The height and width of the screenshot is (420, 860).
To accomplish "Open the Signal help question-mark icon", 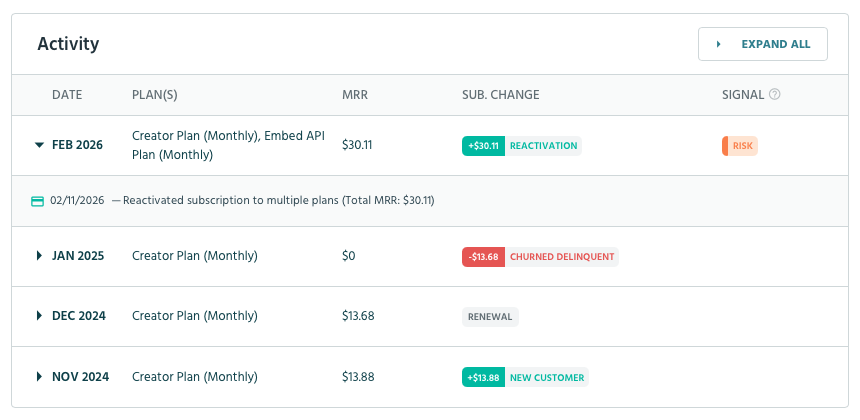I will [774, 94].
